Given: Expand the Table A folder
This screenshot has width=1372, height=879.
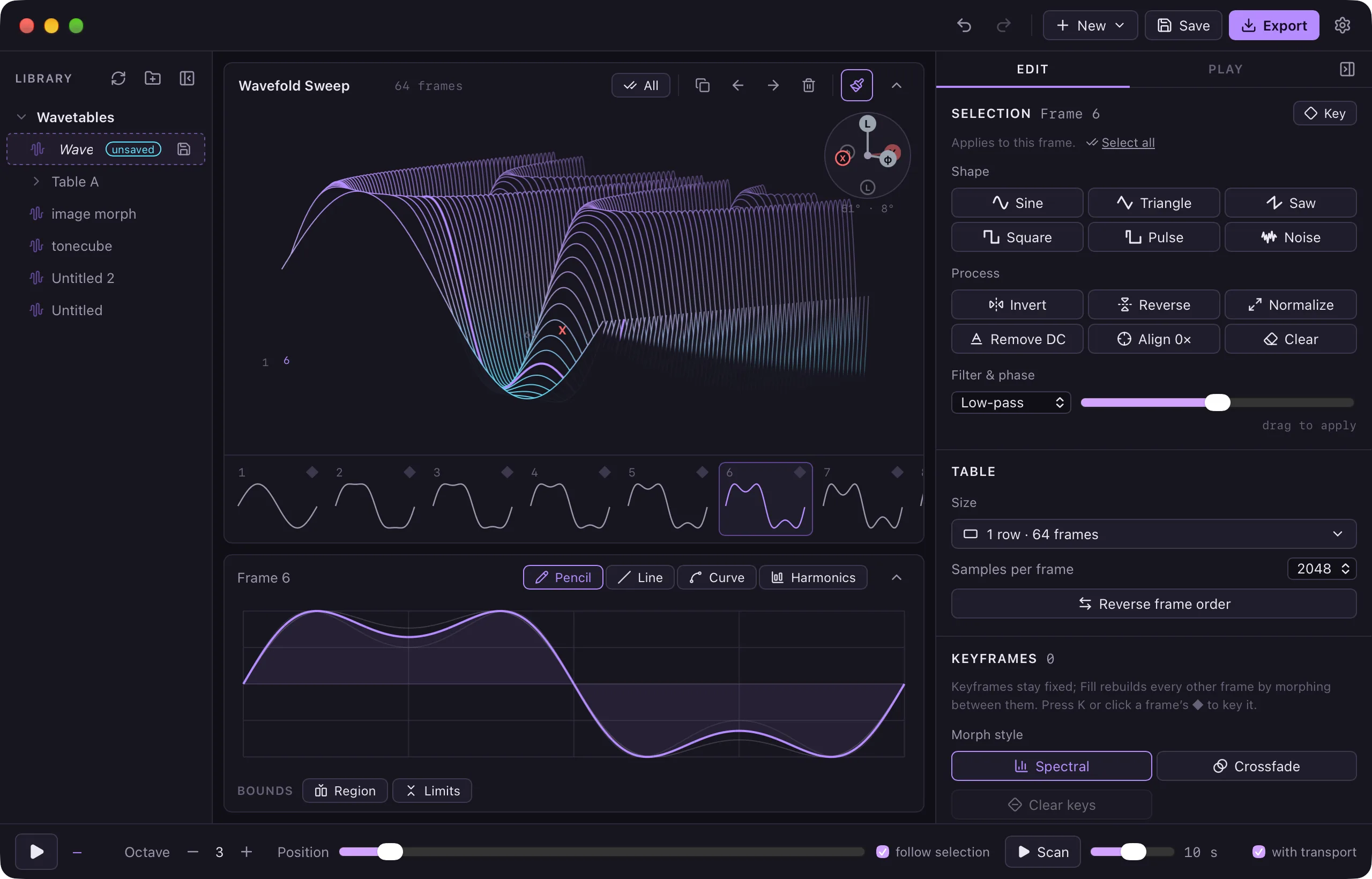Looking at the screenshot, I should tap(36, 182).
